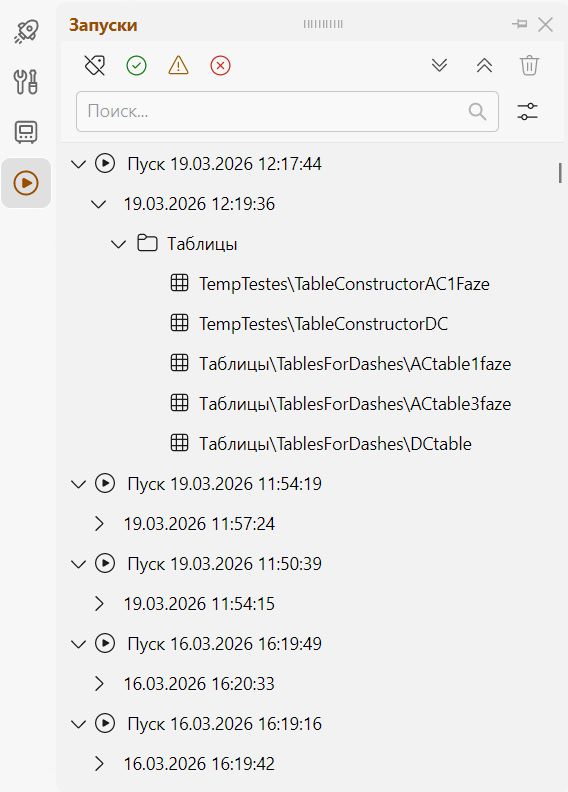
Task: Select Пуск 16.03.2026 16:19:16 run
Action: pos(224,724)
